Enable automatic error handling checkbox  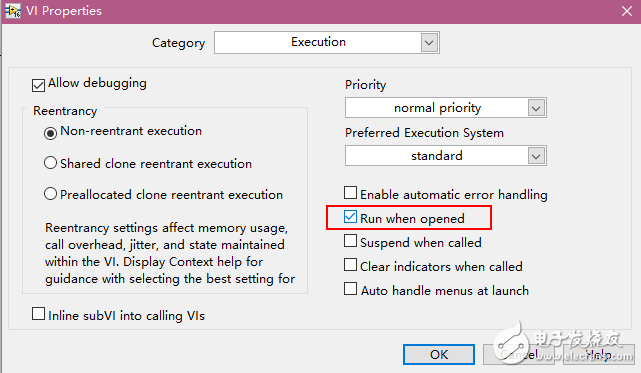pos(350,193)
